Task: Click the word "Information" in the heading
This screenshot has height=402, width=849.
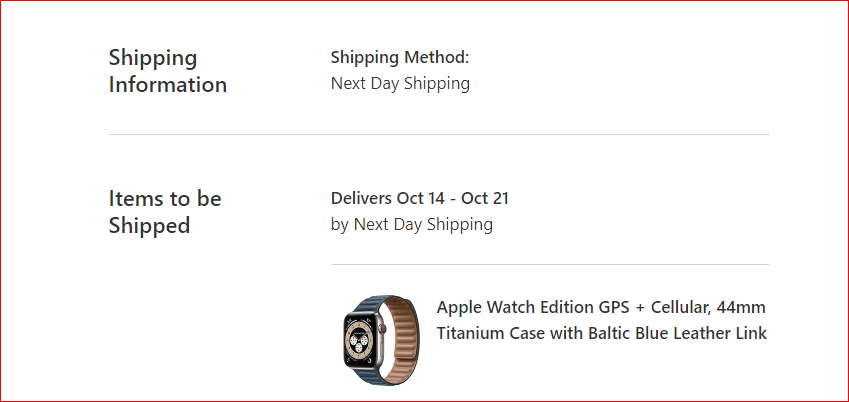Action: 167,85
